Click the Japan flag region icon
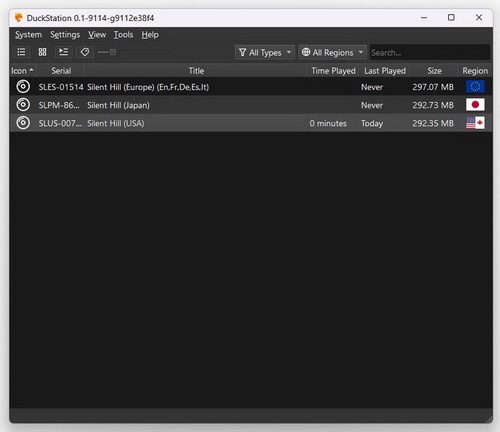The height and width of the screenshot is (432, 500). 475,105
